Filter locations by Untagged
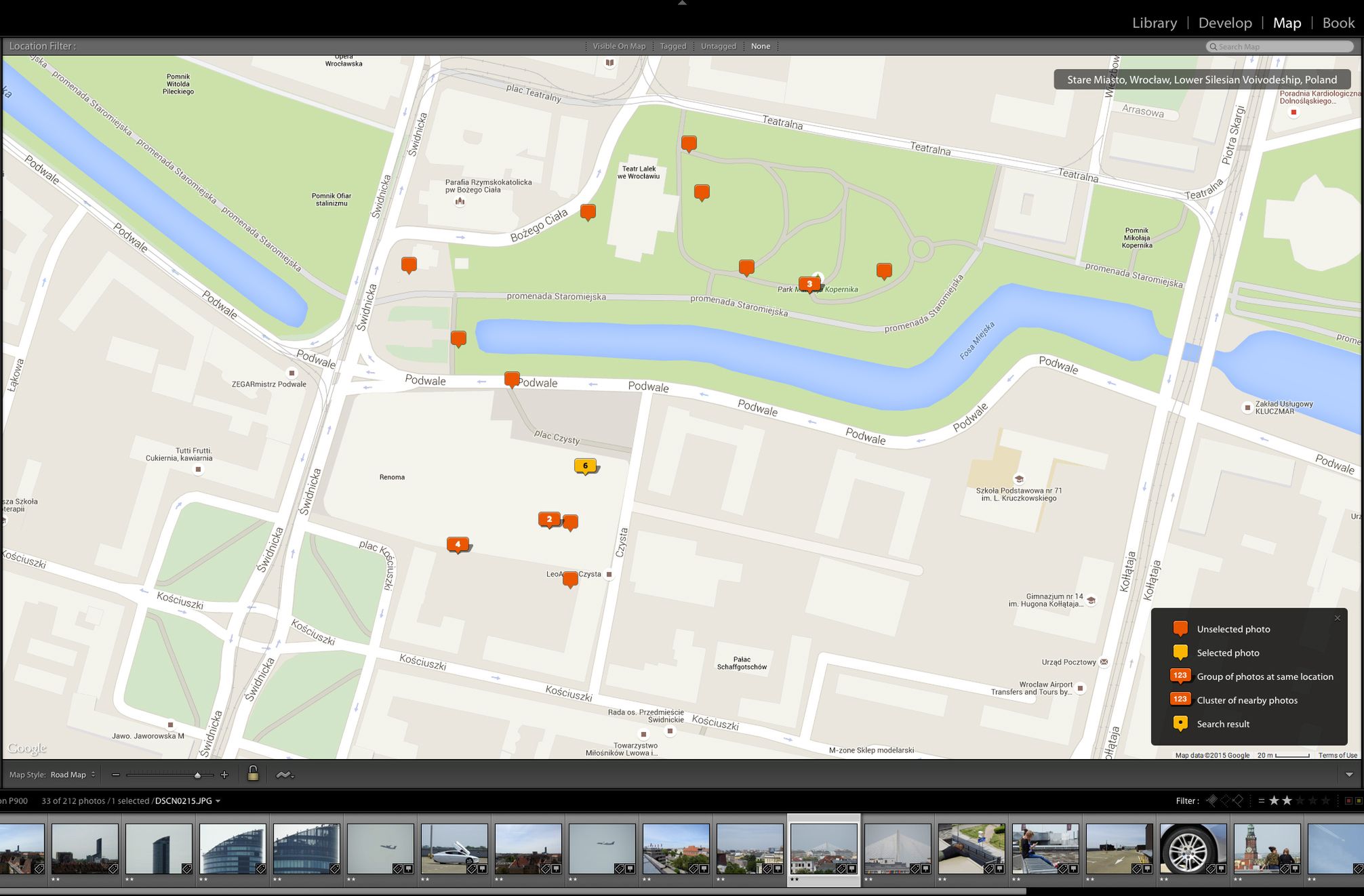1364x896 pixels. (x=719, y=46)
